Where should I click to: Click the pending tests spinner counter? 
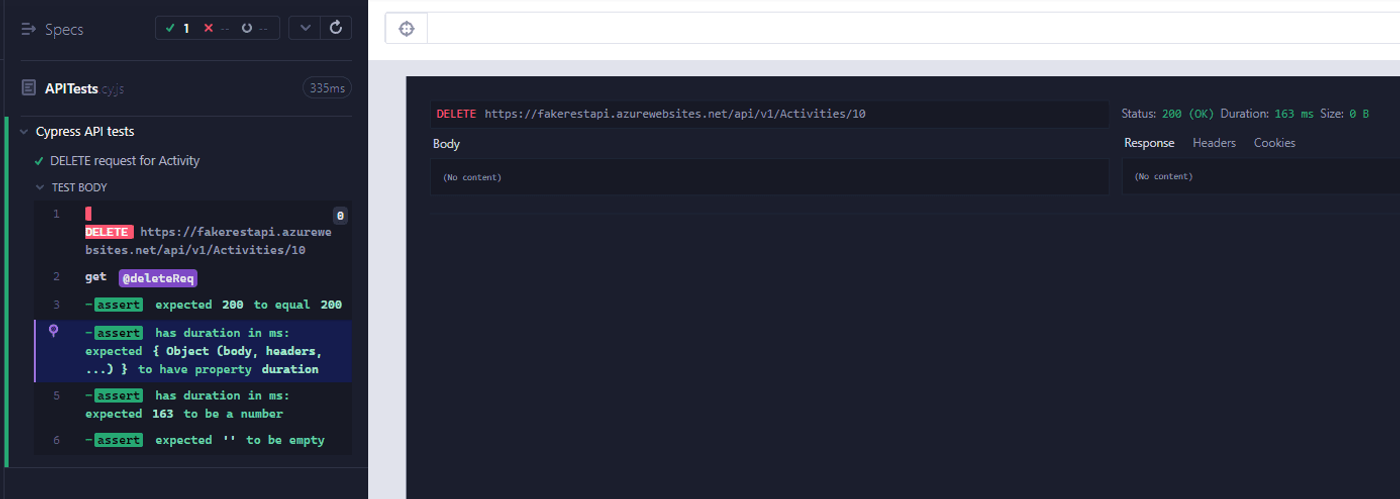[x=256, y=28]
